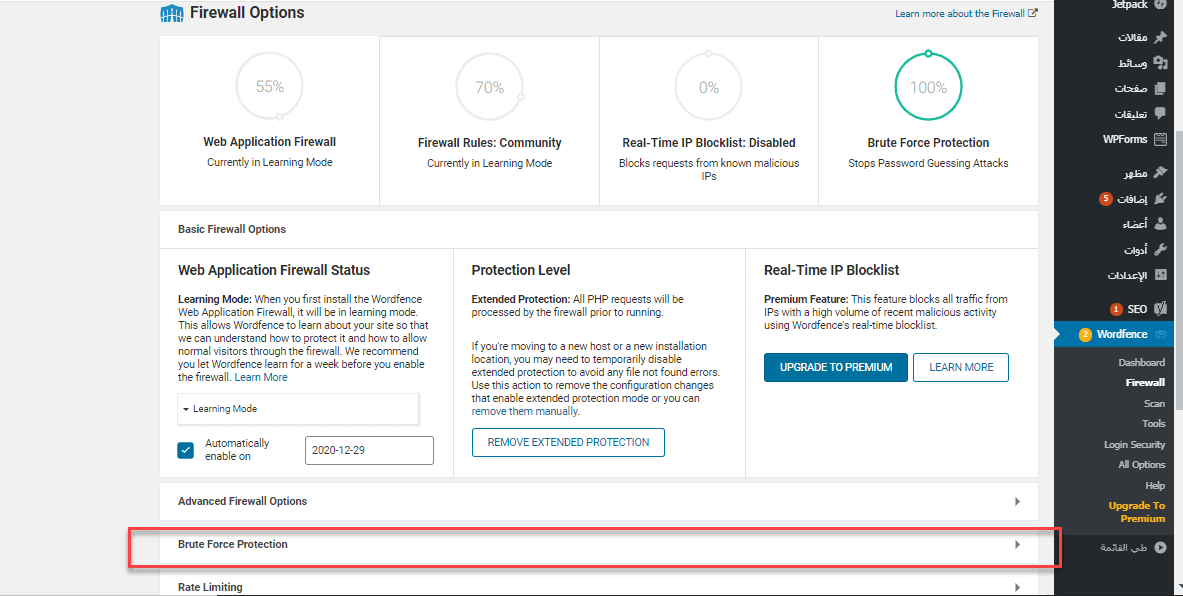The width and height of the screenshot is (1183, 596).
Task: Open WPForms menu item label
Action: coord(1125,139)
